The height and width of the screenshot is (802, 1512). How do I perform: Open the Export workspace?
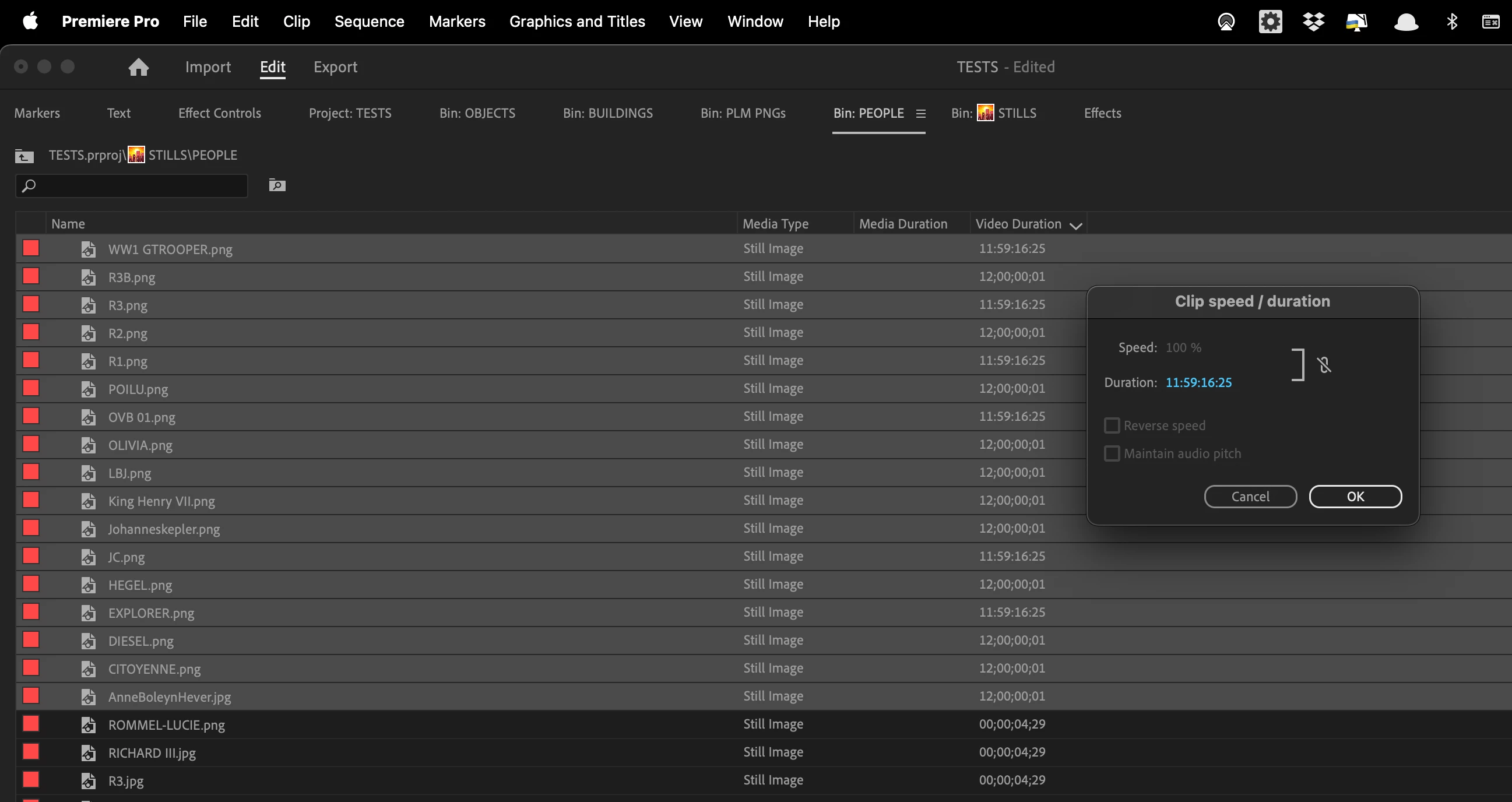(x=335, y=67)
